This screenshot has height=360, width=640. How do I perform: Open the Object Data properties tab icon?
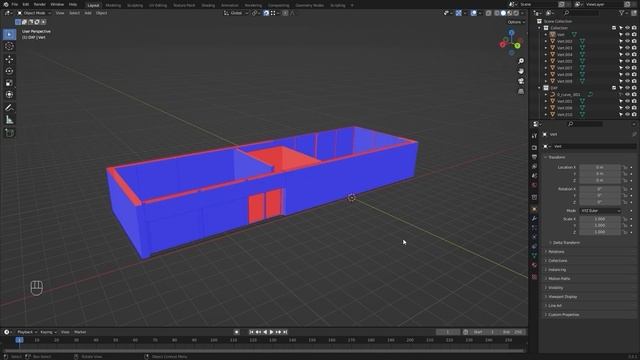(x=534, y=256)
